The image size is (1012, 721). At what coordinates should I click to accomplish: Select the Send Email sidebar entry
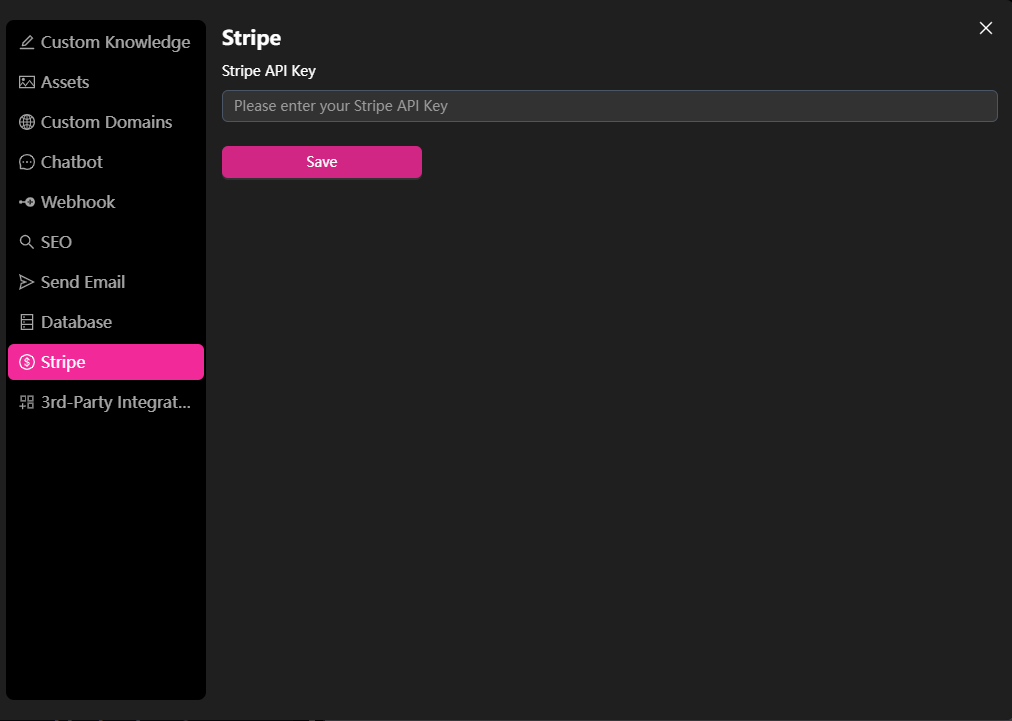click(x=83, y=282)
